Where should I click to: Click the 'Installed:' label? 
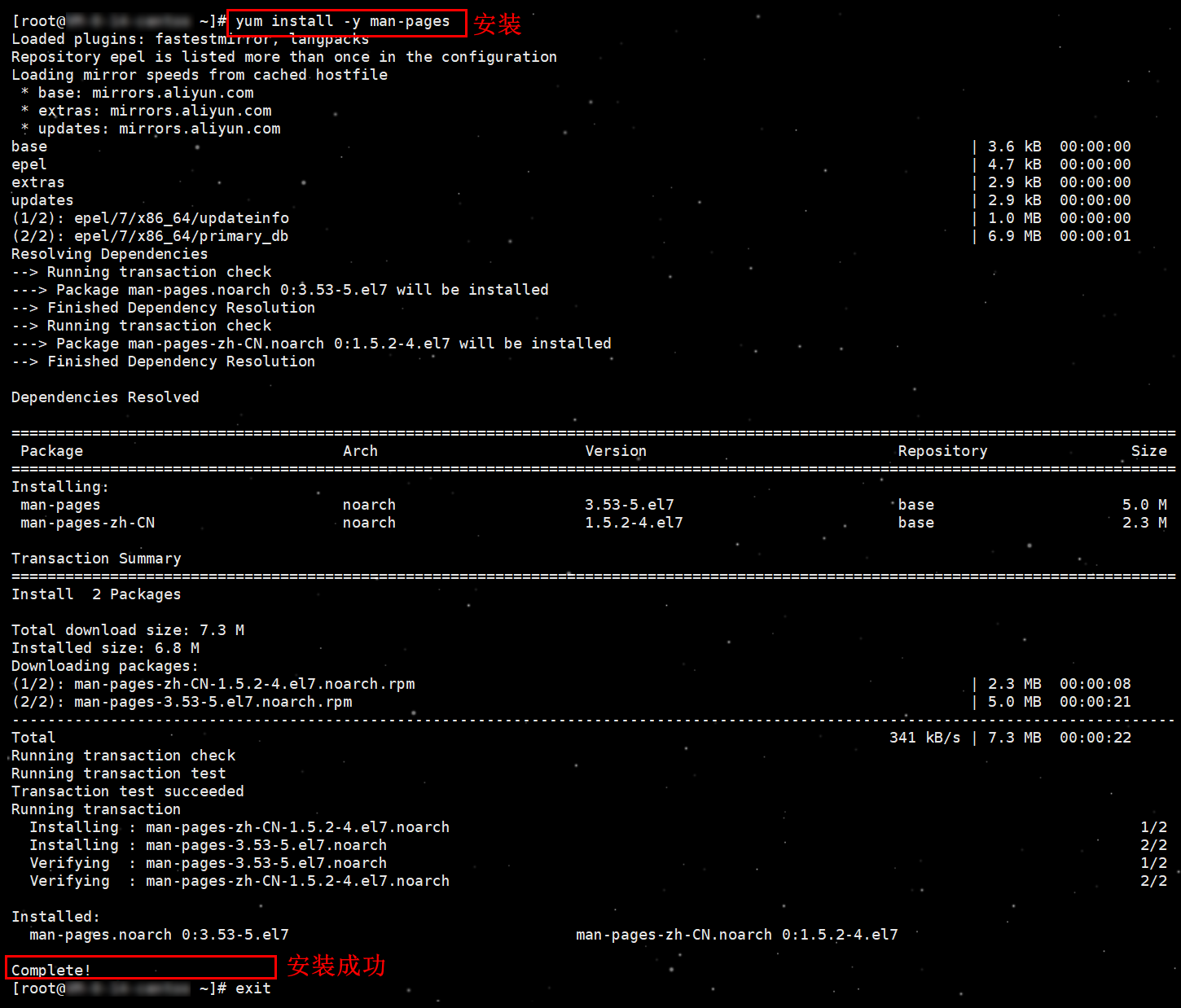[55, 917]
